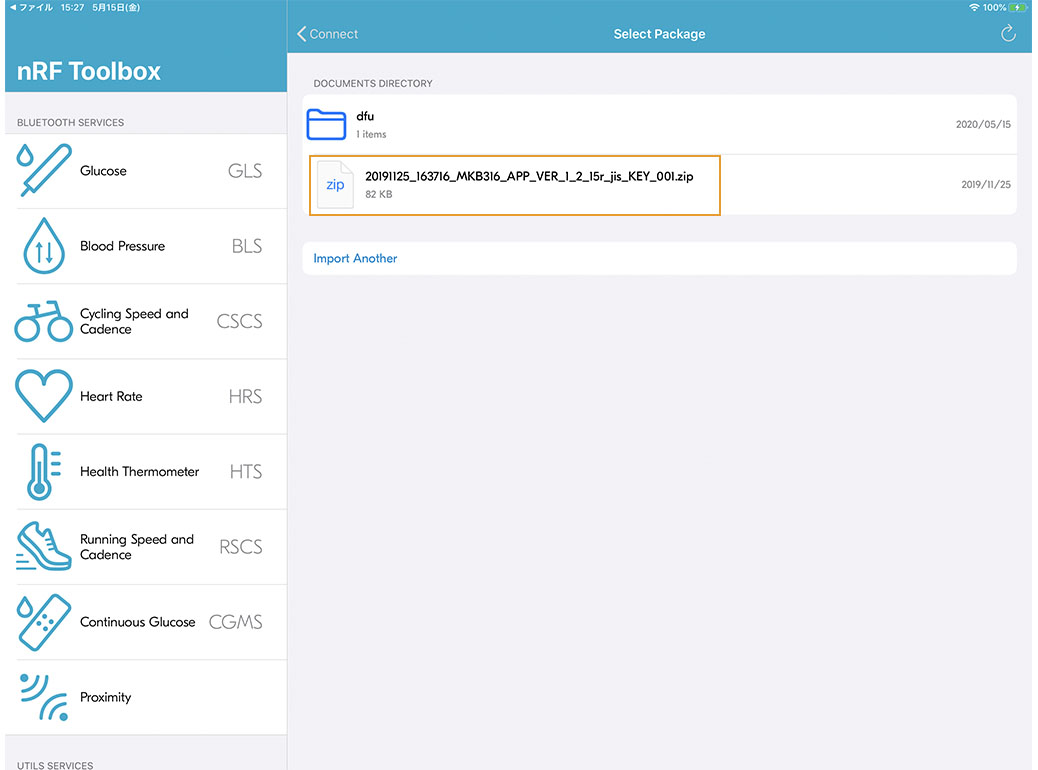Image resolution: width=1038 pixels, height=770 pixels.
Task: Open the Glucose service icon
Action: click(44, 170)
